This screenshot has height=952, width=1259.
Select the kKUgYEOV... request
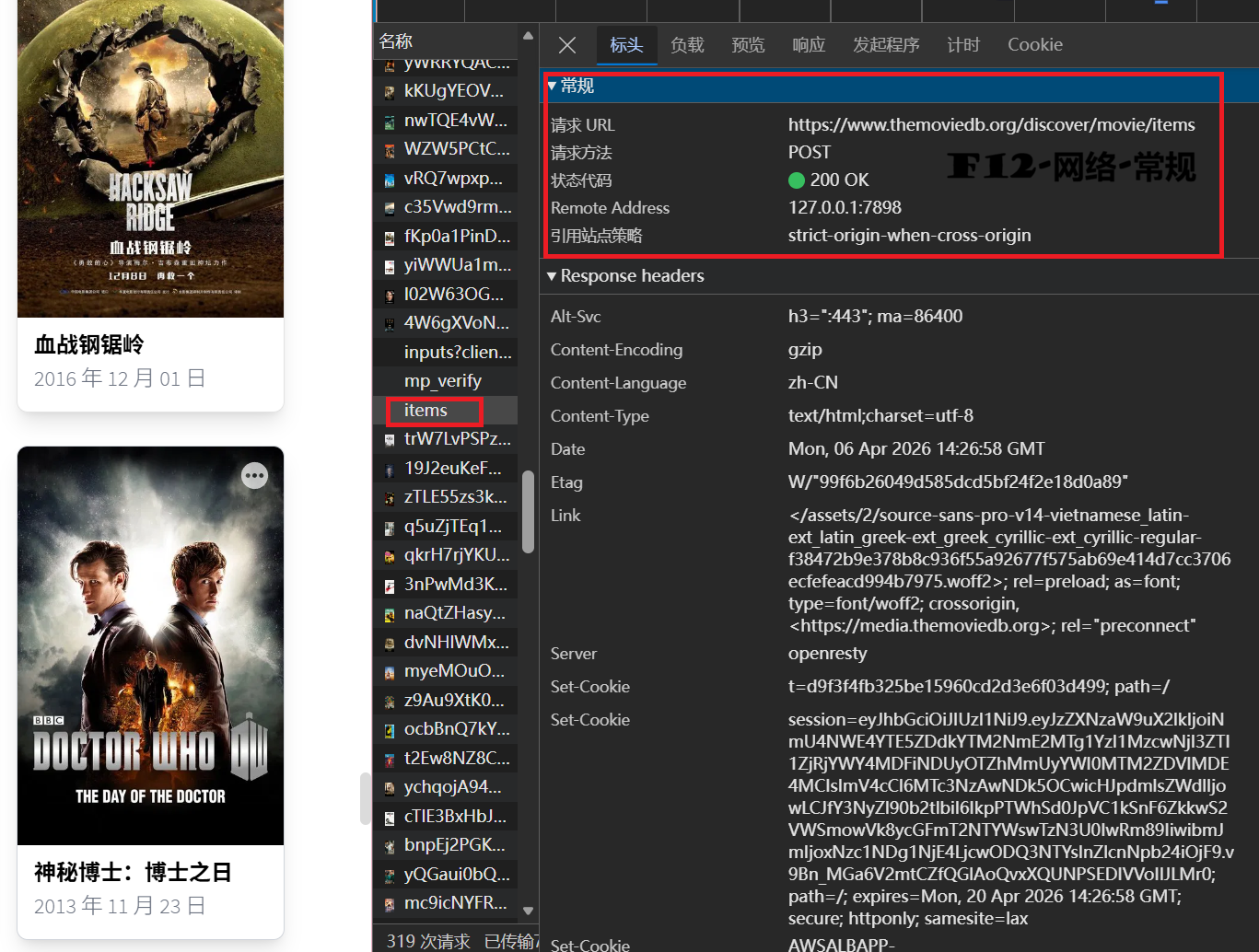[446, 90]
